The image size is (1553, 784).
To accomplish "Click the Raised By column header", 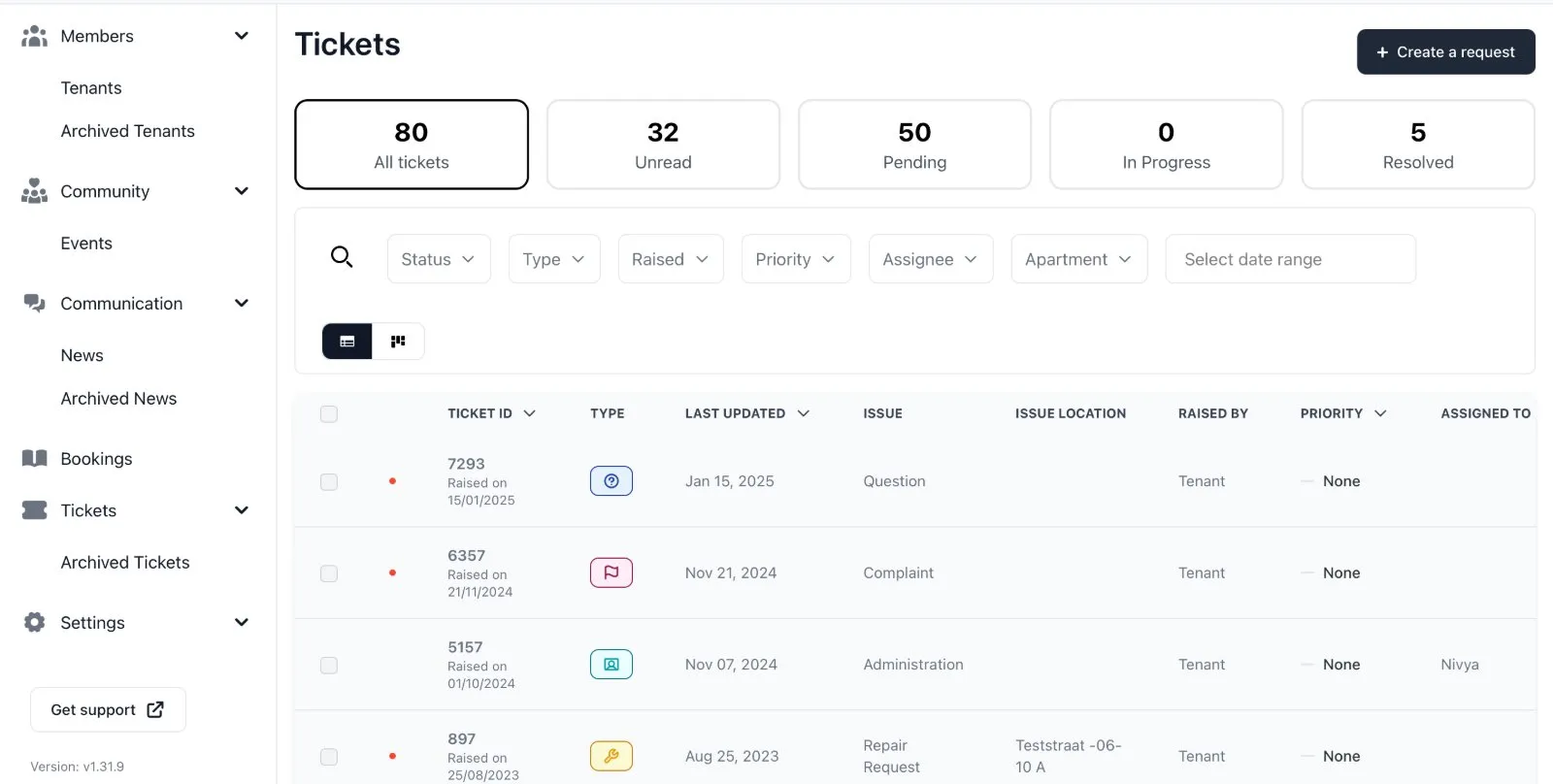I will click(1213, 413).
